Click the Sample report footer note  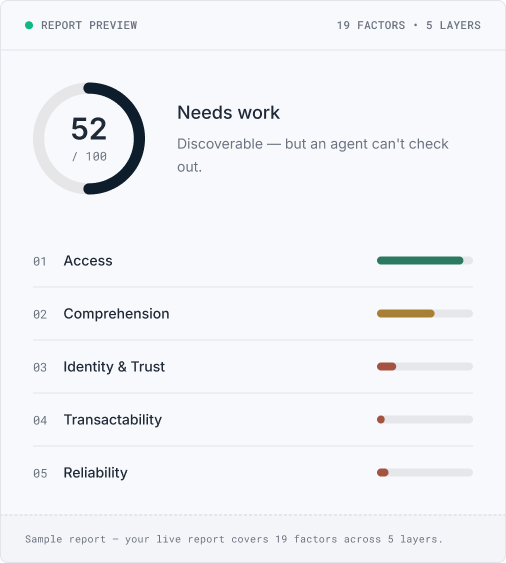pos(234,539)
